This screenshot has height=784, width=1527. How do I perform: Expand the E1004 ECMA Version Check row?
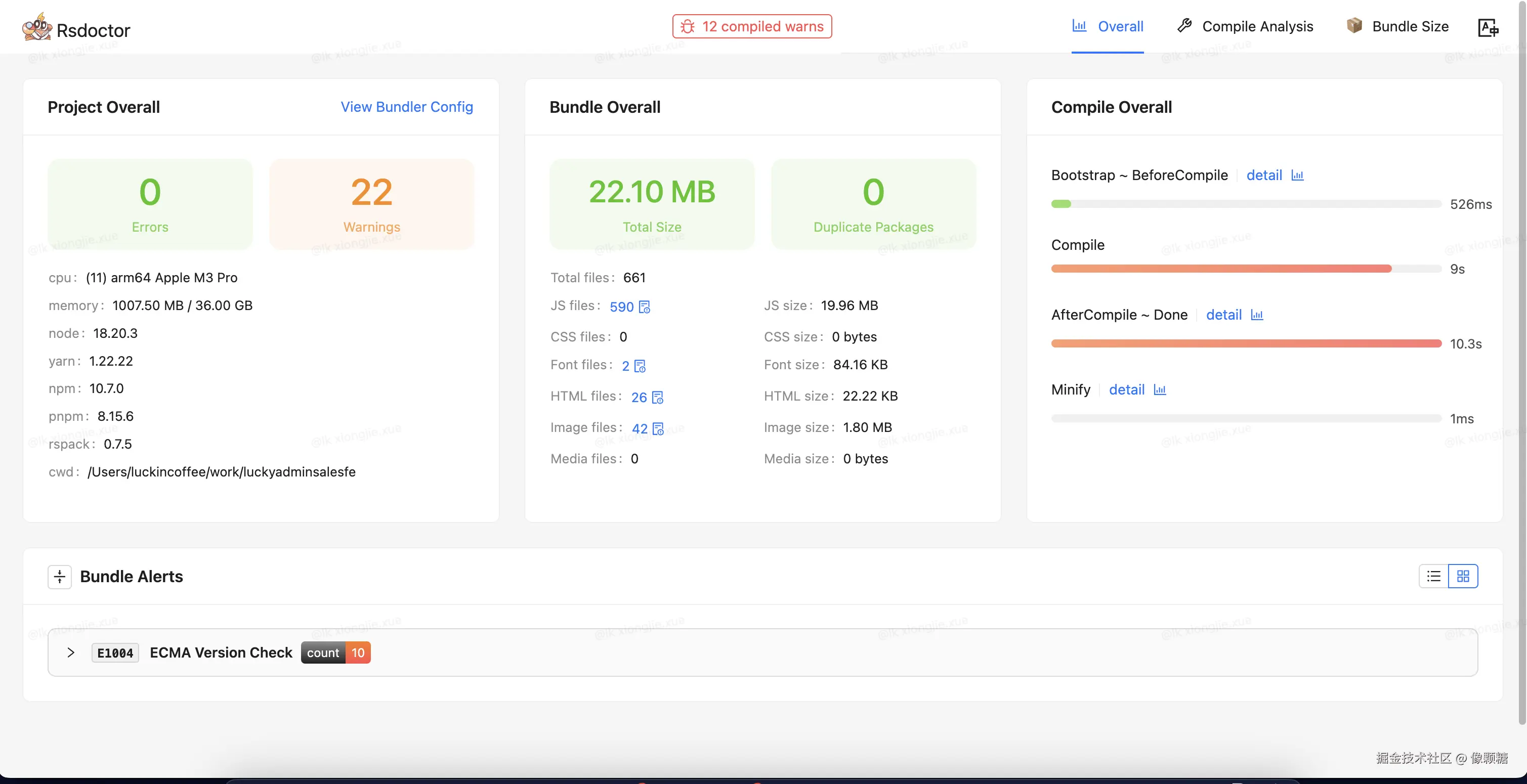(x=70, y=652)
